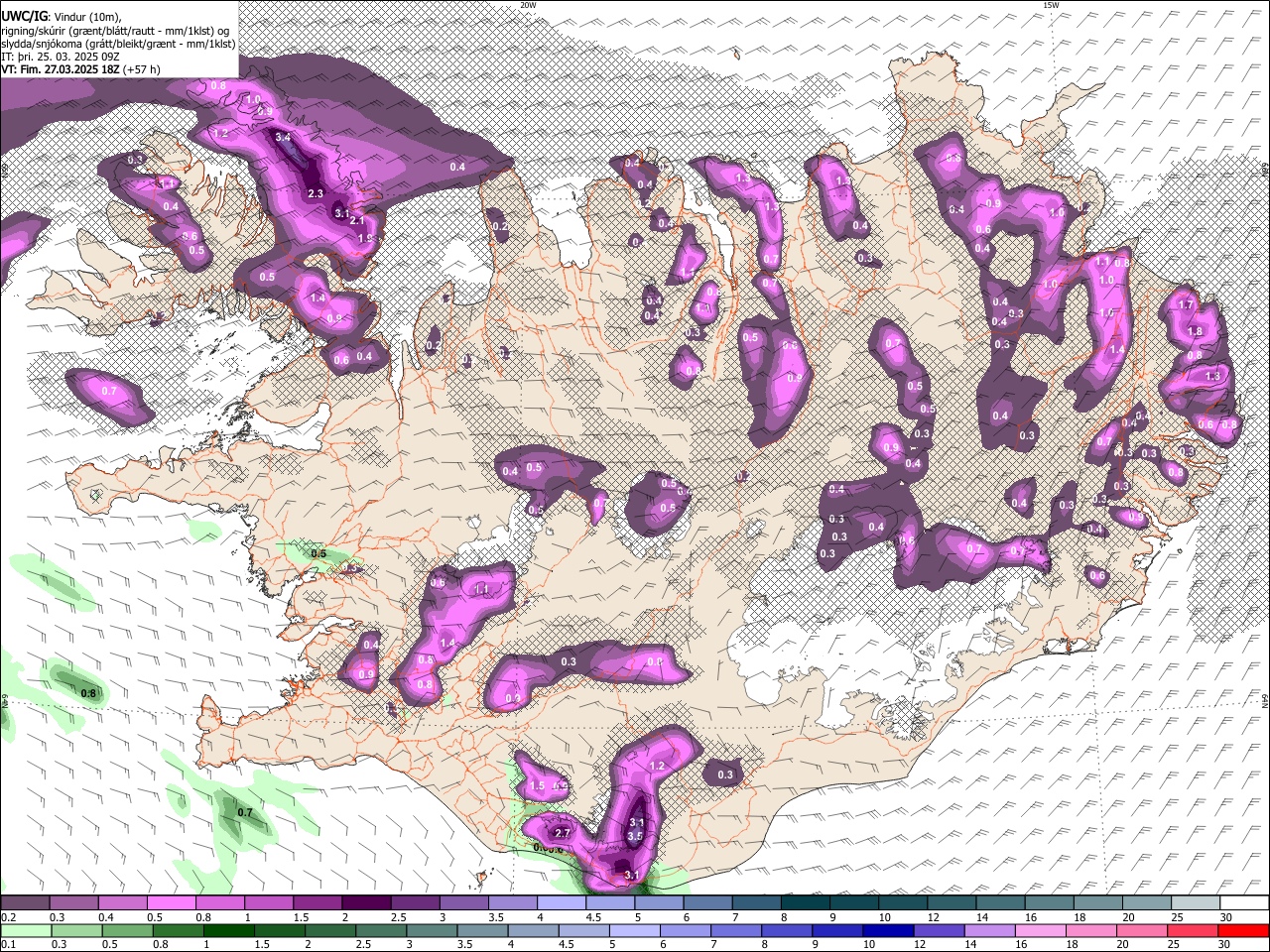Click the 3.5 value on south coast
This screenshot has height=952, width=1270.
636,836
